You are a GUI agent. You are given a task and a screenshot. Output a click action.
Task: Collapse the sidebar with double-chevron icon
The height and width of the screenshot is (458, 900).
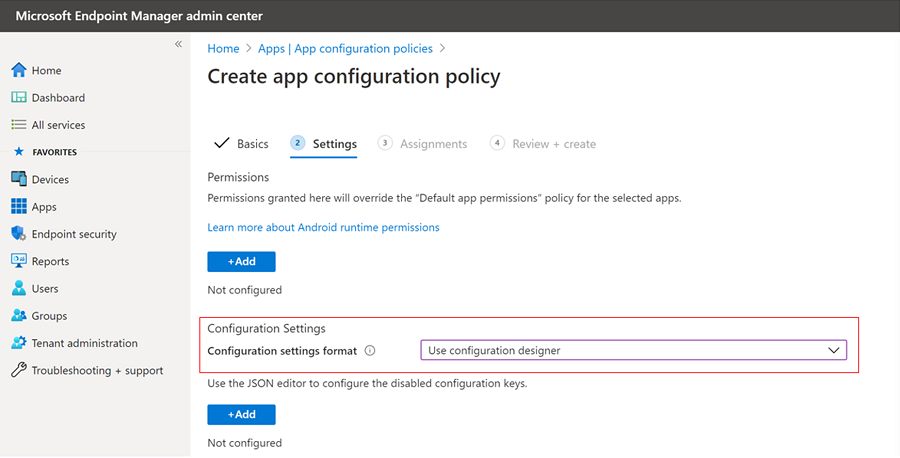click(179, 44)
